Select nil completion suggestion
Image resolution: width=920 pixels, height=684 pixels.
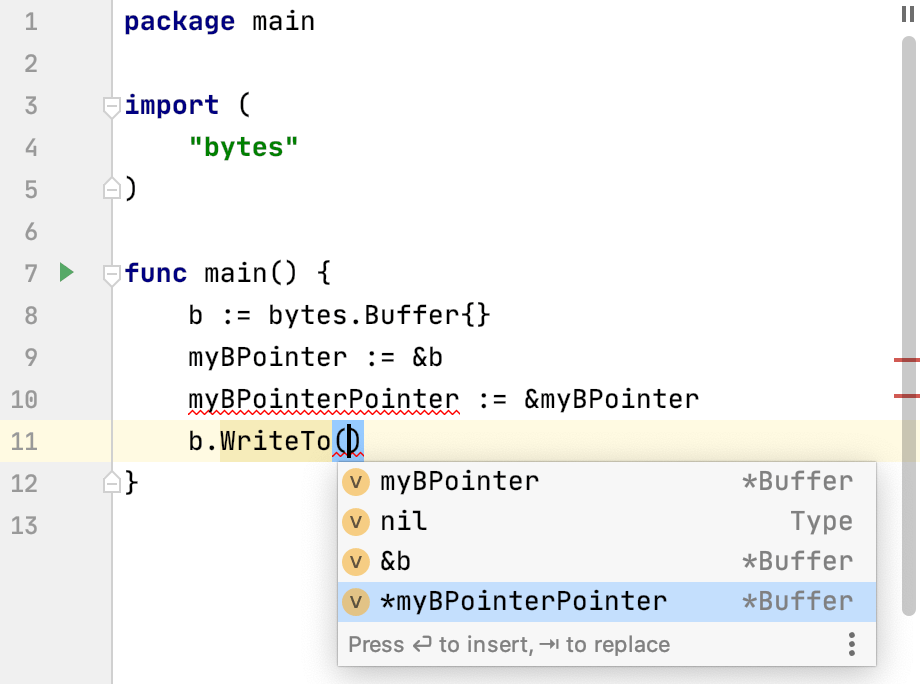[607, 522]
